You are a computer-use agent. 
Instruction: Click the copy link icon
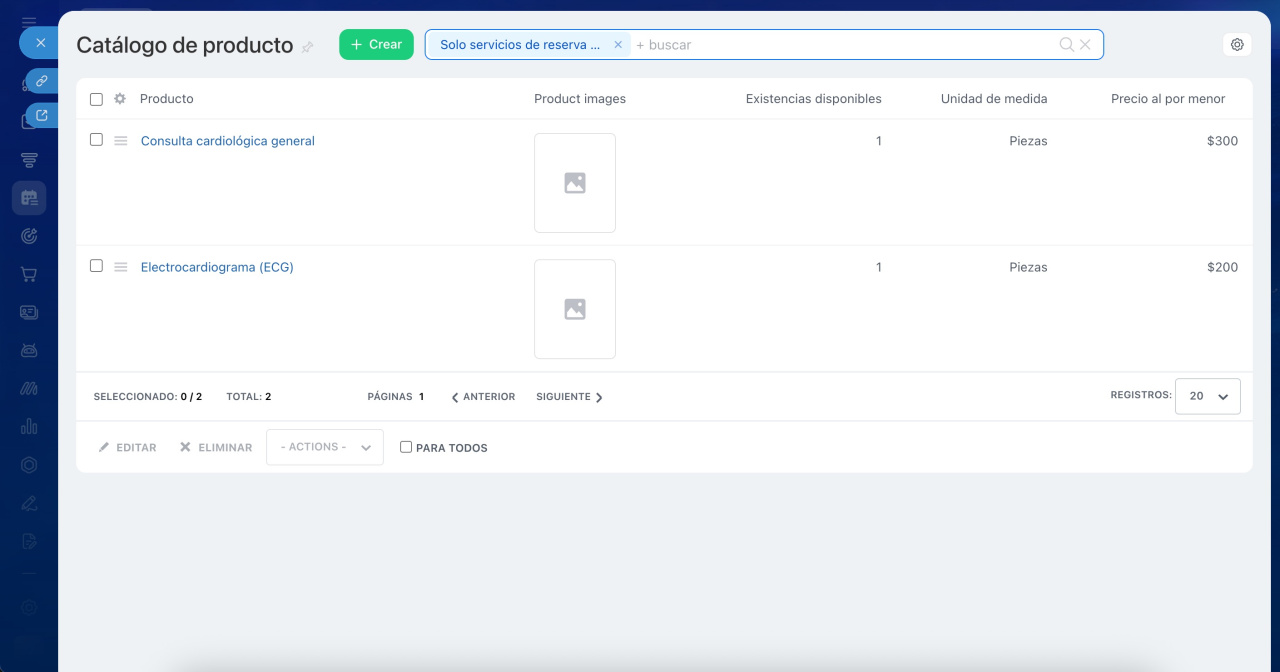pyautogui.click(x=41, y=81)
